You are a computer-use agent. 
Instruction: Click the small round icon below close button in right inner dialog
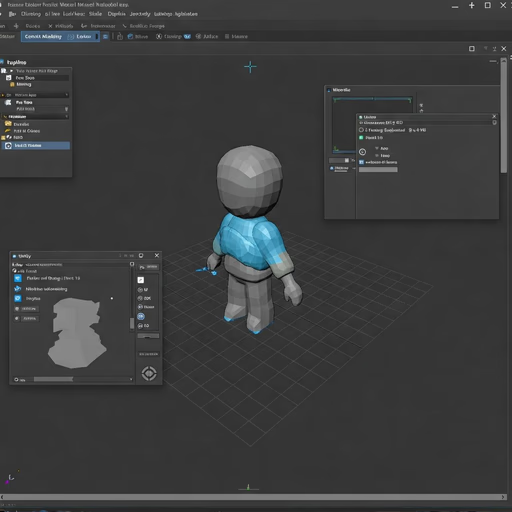(494, 123)
